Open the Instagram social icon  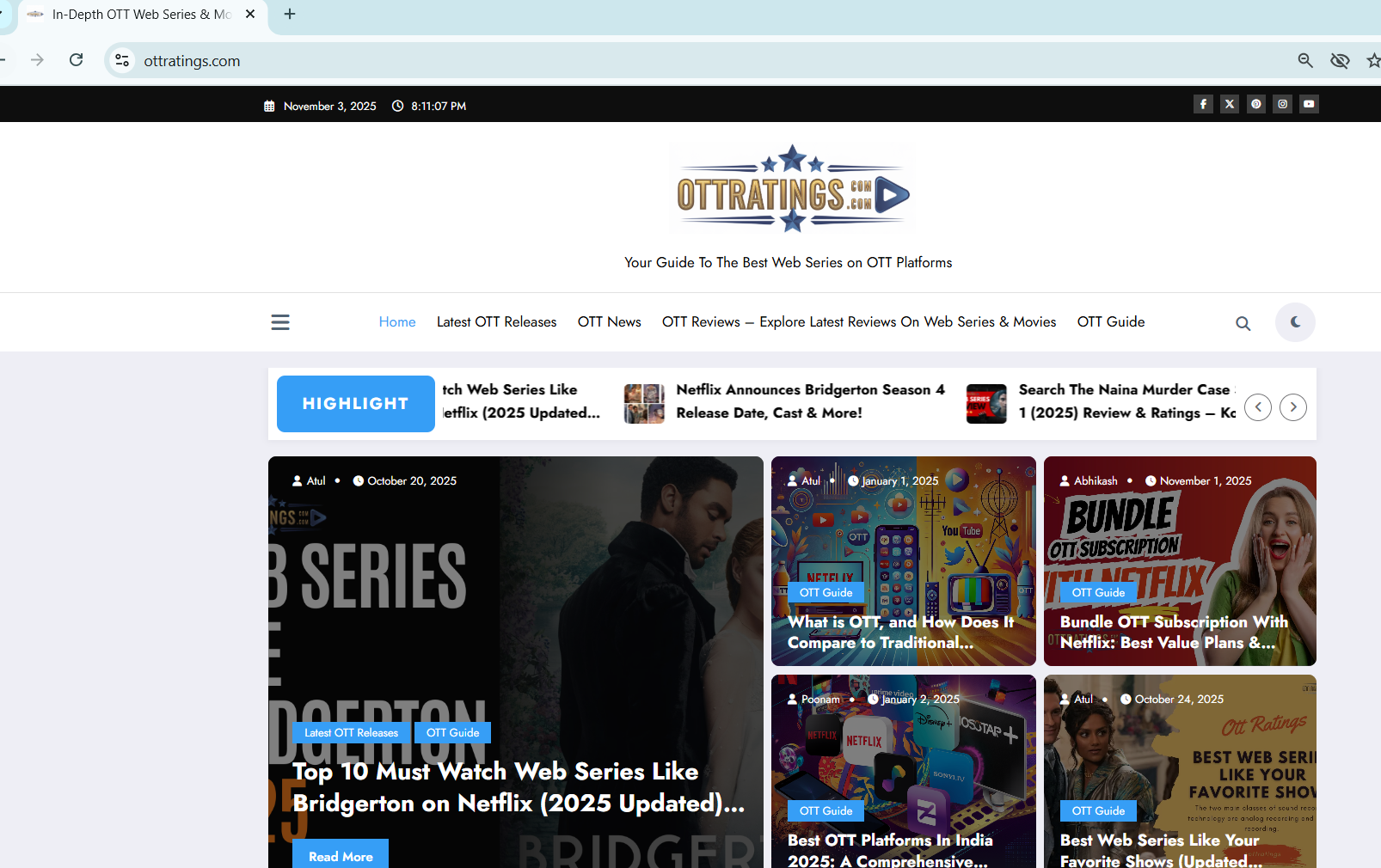tap(1283, 104)
